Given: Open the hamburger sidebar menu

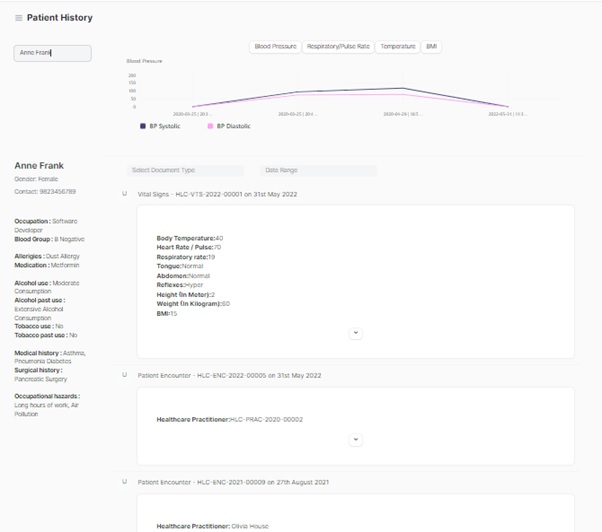Looking at the screenshot, I should coord(18,18).
